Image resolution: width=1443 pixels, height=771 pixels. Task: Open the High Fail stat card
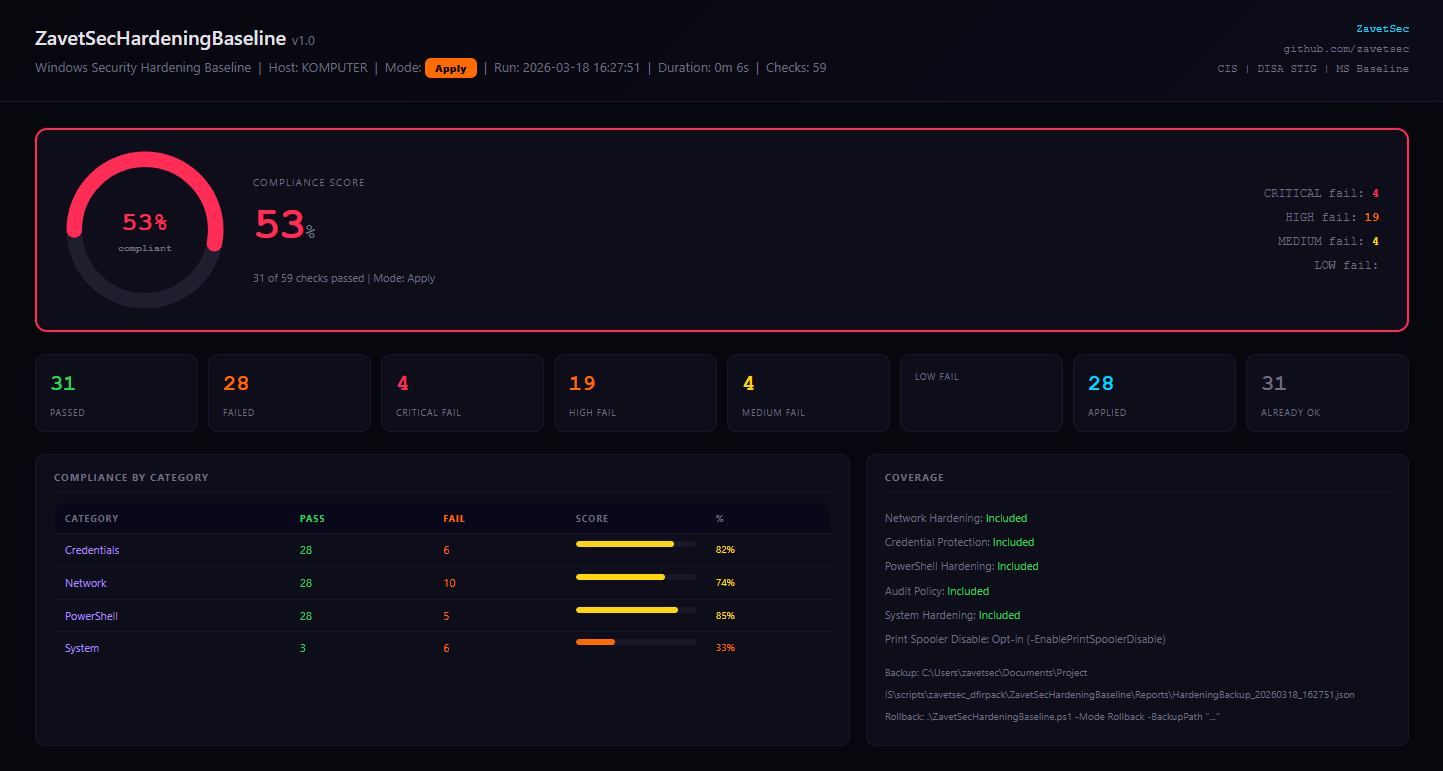pyautogui.click(x=635, y=393)
